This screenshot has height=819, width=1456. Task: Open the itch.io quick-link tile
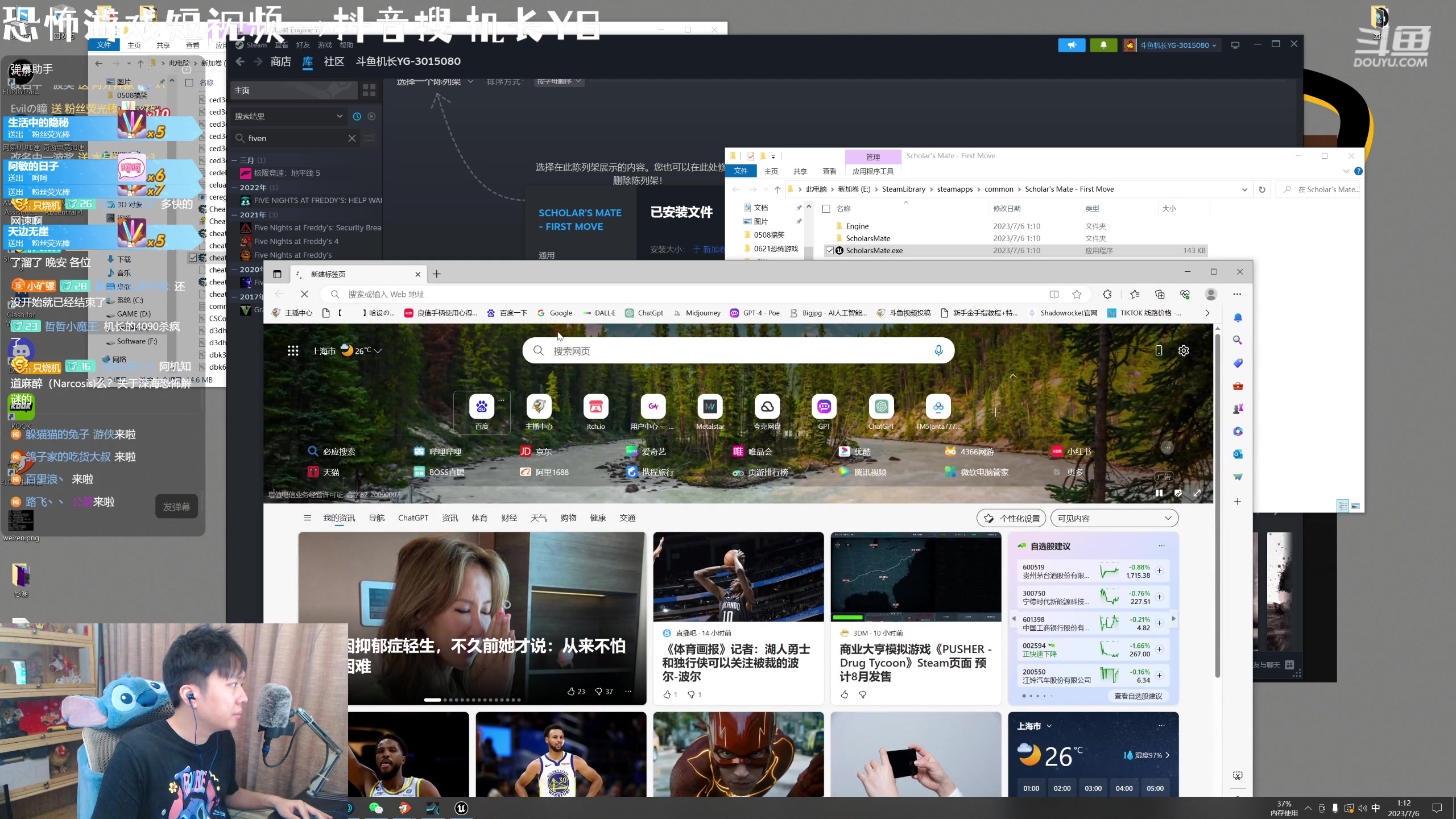pos(595,407)
